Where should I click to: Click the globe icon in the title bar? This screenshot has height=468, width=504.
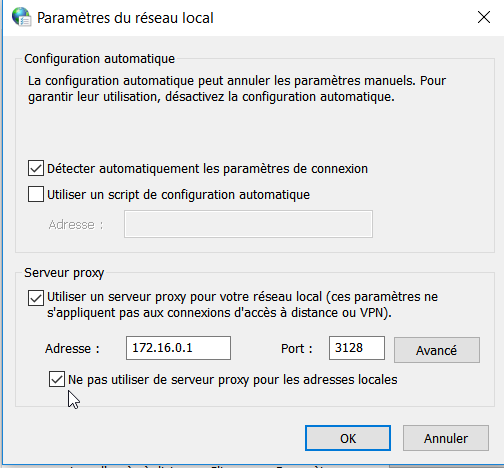[21, 17]
